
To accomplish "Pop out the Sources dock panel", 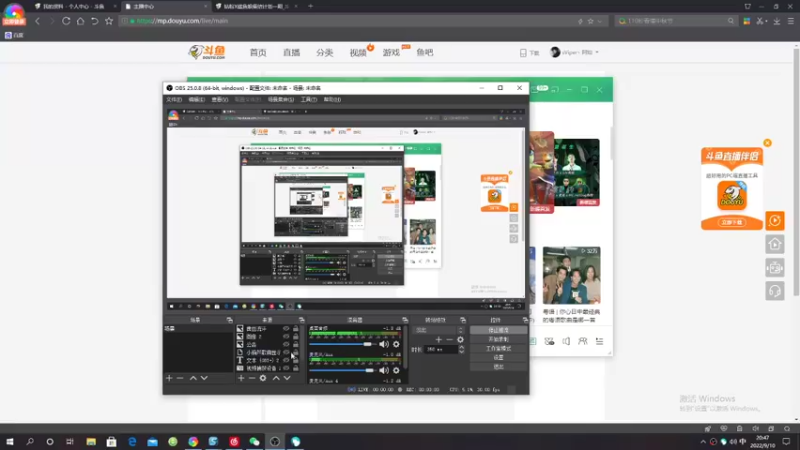I will (302, 320).
